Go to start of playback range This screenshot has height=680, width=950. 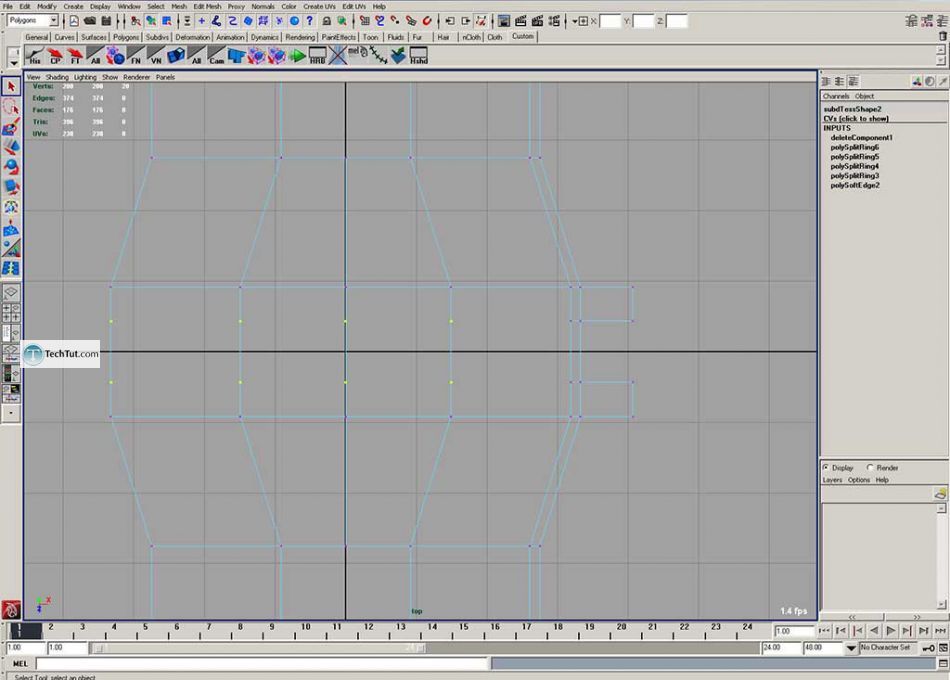(x=824, y=631)
